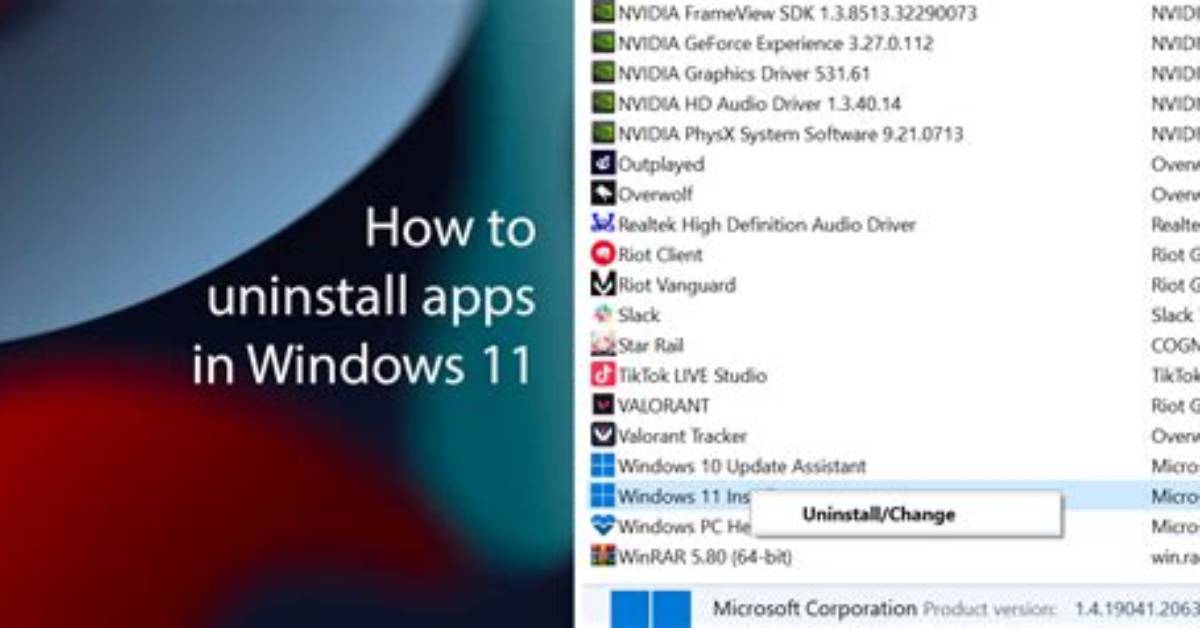Click the NVIDIA PhysX System Software icon

point(603,133)
